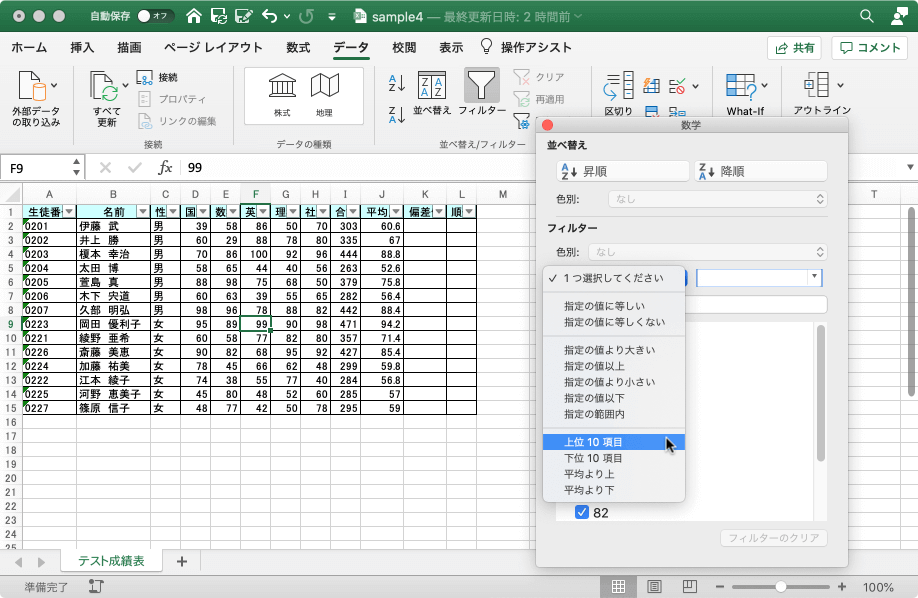The height and width of the screenshot is (598, 918).
Task: Click the zoom slider in status bar
Action: tap(779, 587)
